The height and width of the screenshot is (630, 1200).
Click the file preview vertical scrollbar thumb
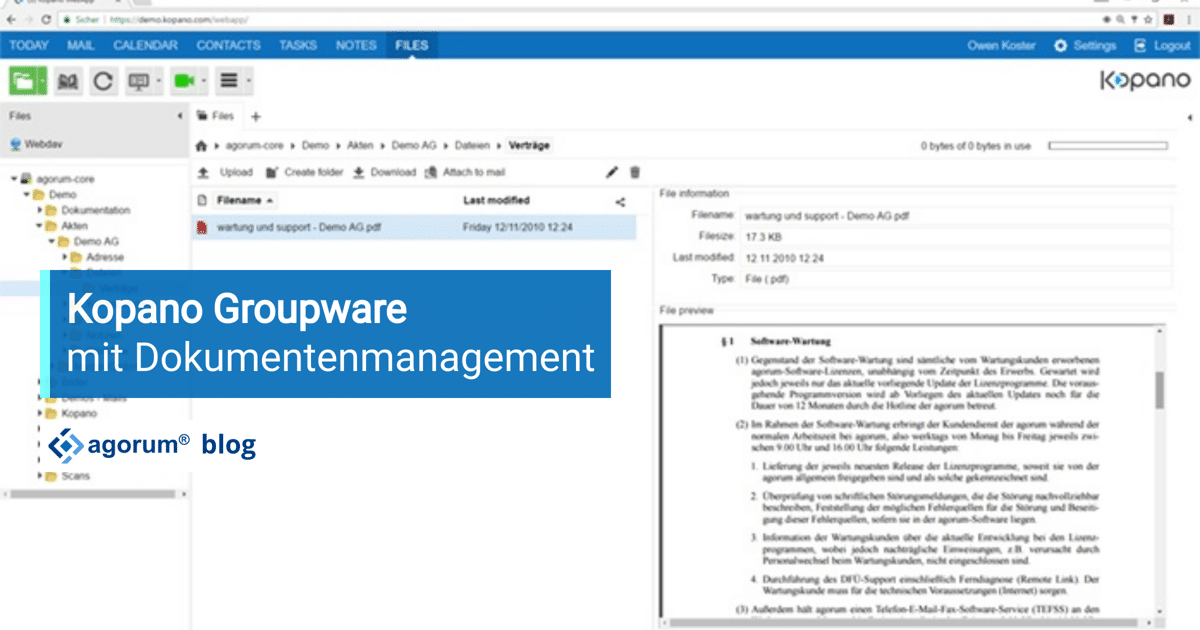1159,390
